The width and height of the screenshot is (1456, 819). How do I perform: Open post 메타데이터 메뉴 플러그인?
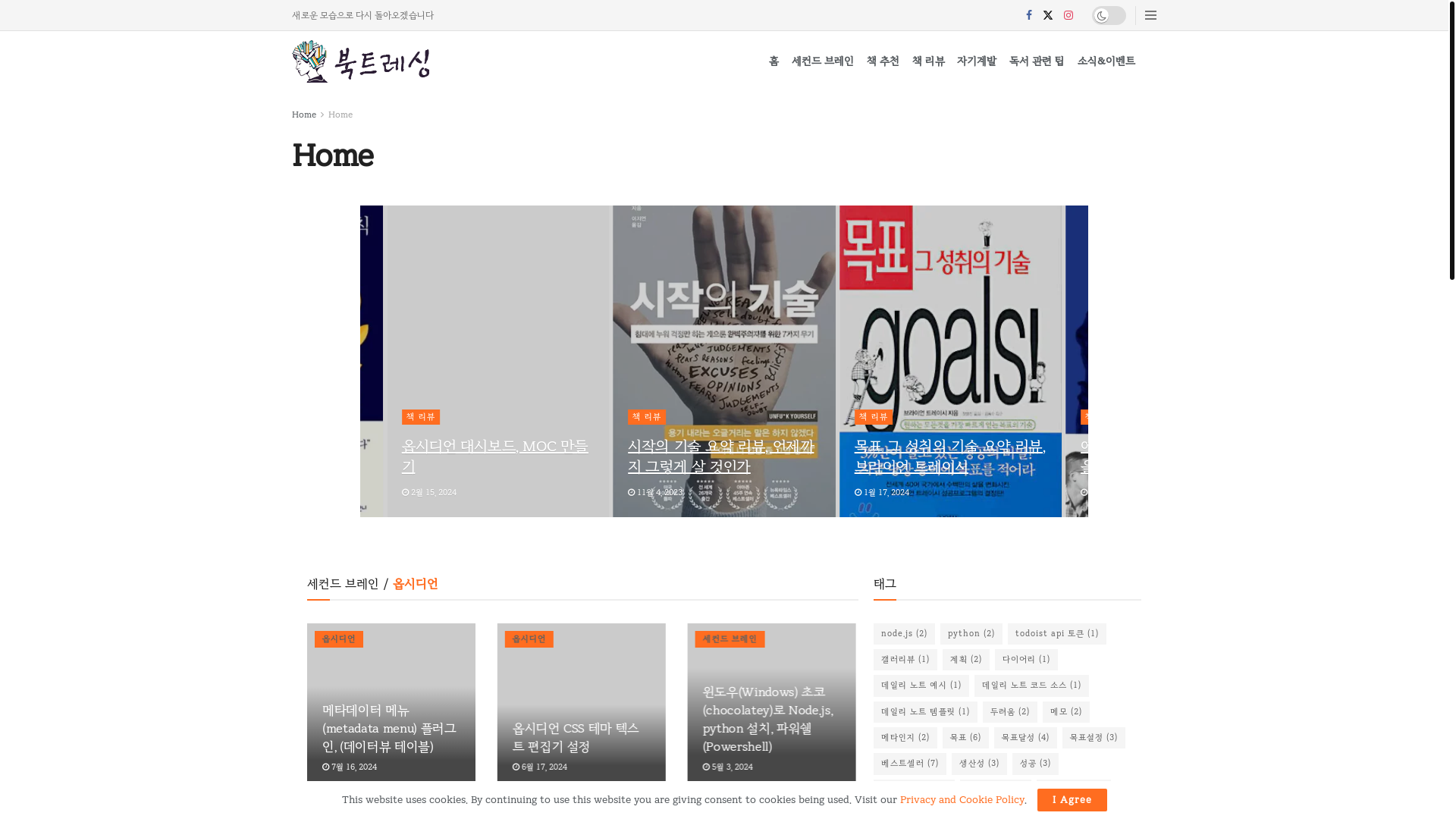[x=389, y=729]
